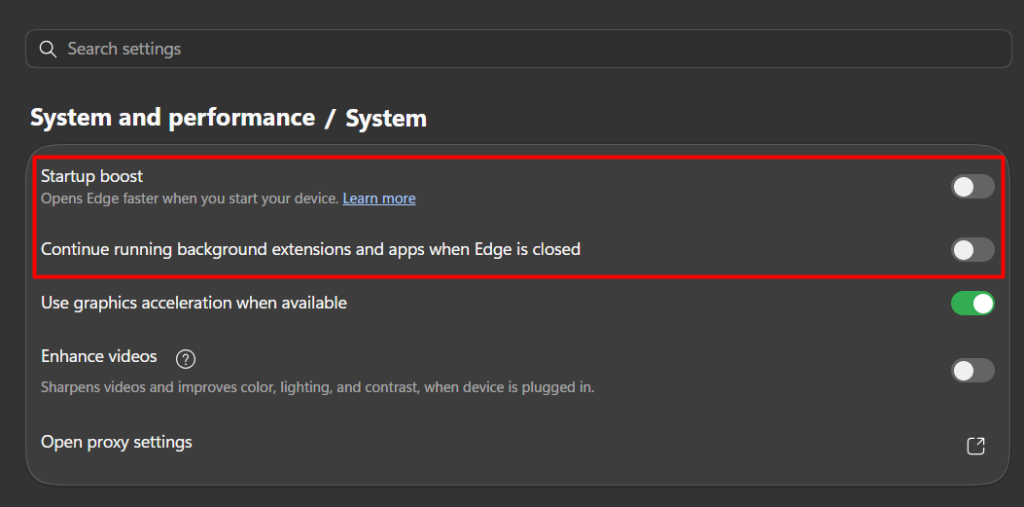Click the Open proxy settings label
1024x507 pixels.
pos(117,442)
